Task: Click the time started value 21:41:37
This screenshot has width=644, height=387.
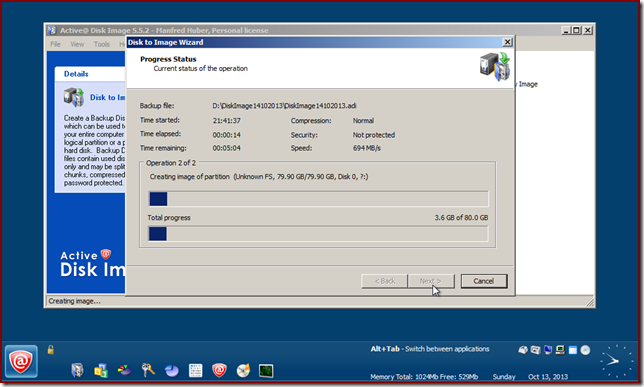Action: coord(227,120)
